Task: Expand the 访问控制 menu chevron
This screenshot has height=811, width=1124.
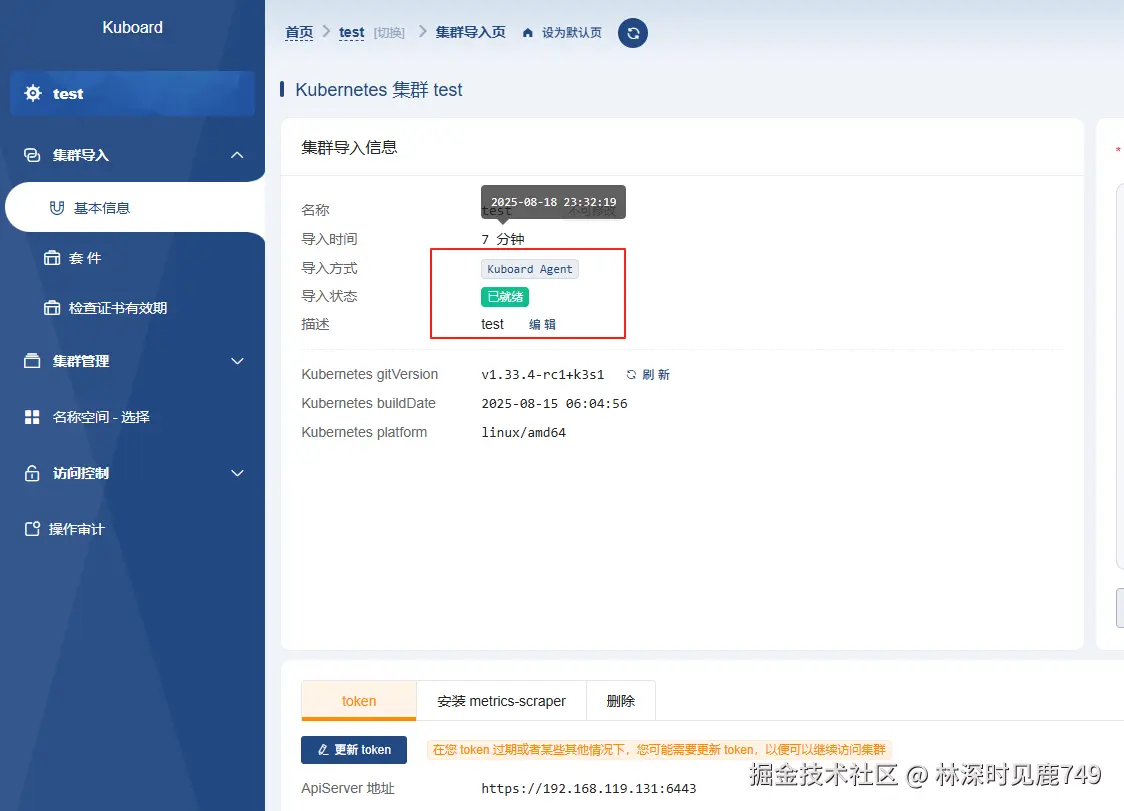Action: click(237, 473)
